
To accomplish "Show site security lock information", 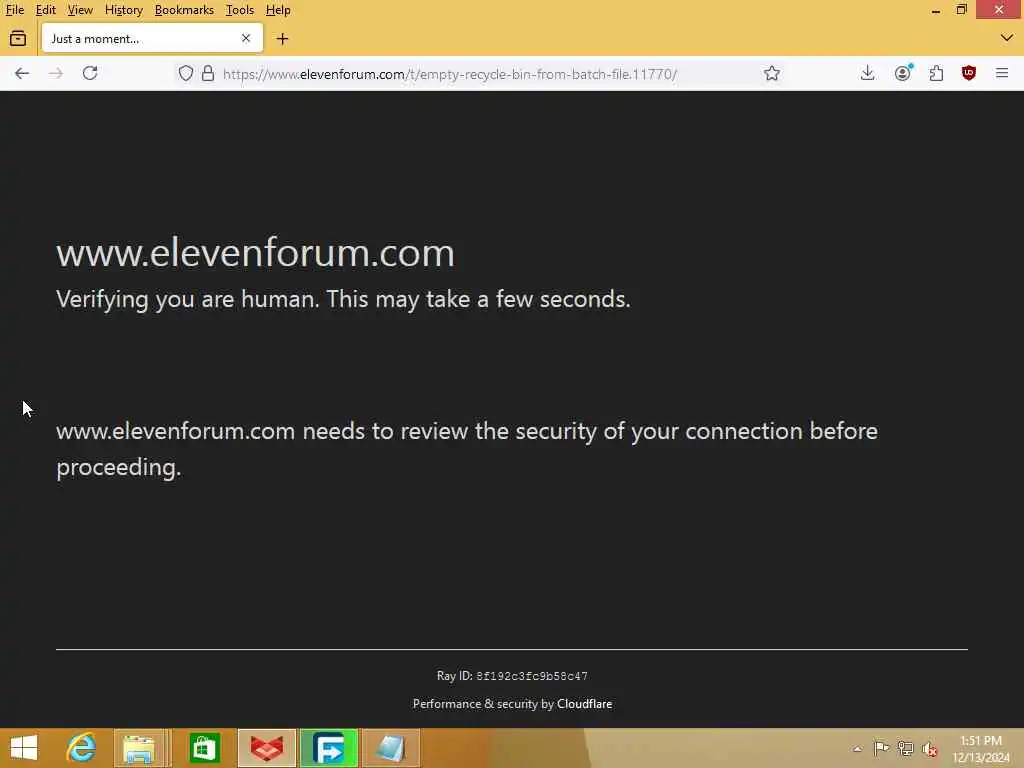I will (208, 73).
